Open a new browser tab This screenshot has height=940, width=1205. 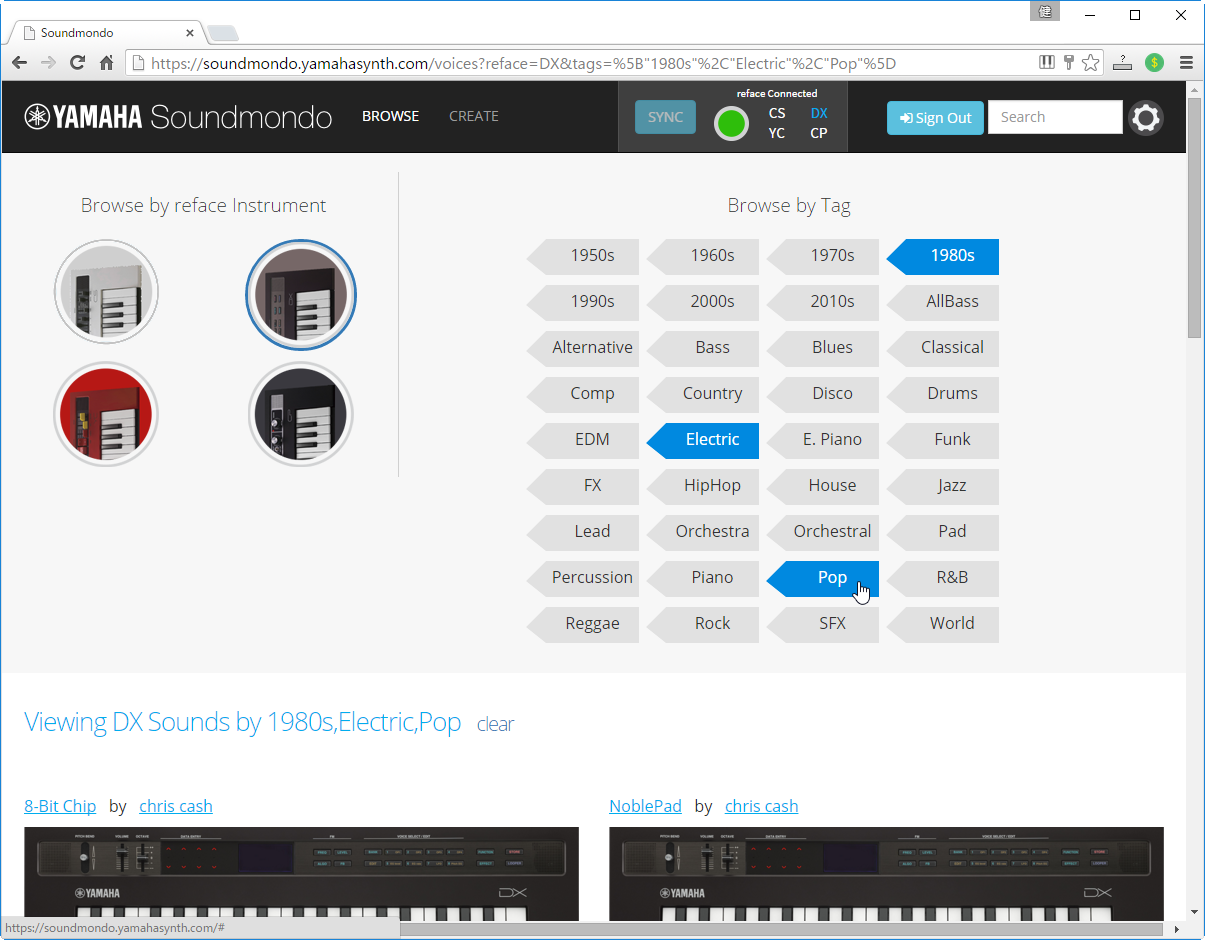223,33
